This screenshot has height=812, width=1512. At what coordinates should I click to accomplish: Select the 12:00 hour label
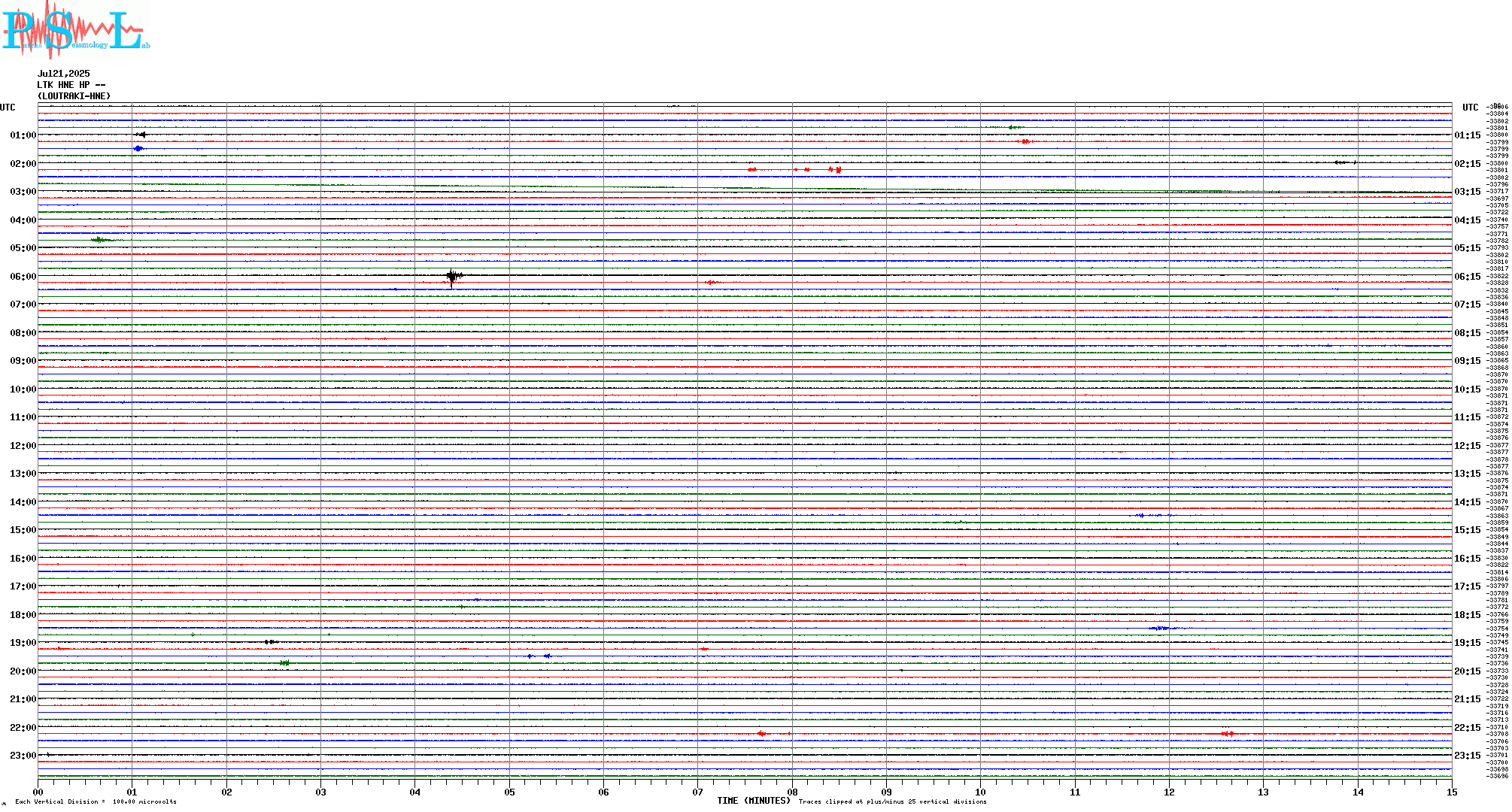click(x=23, y=446)
